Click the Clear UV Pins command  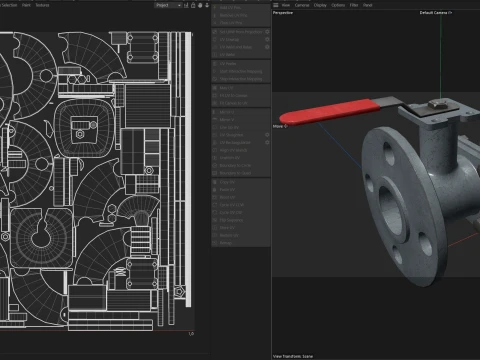(x=241, y=23)
